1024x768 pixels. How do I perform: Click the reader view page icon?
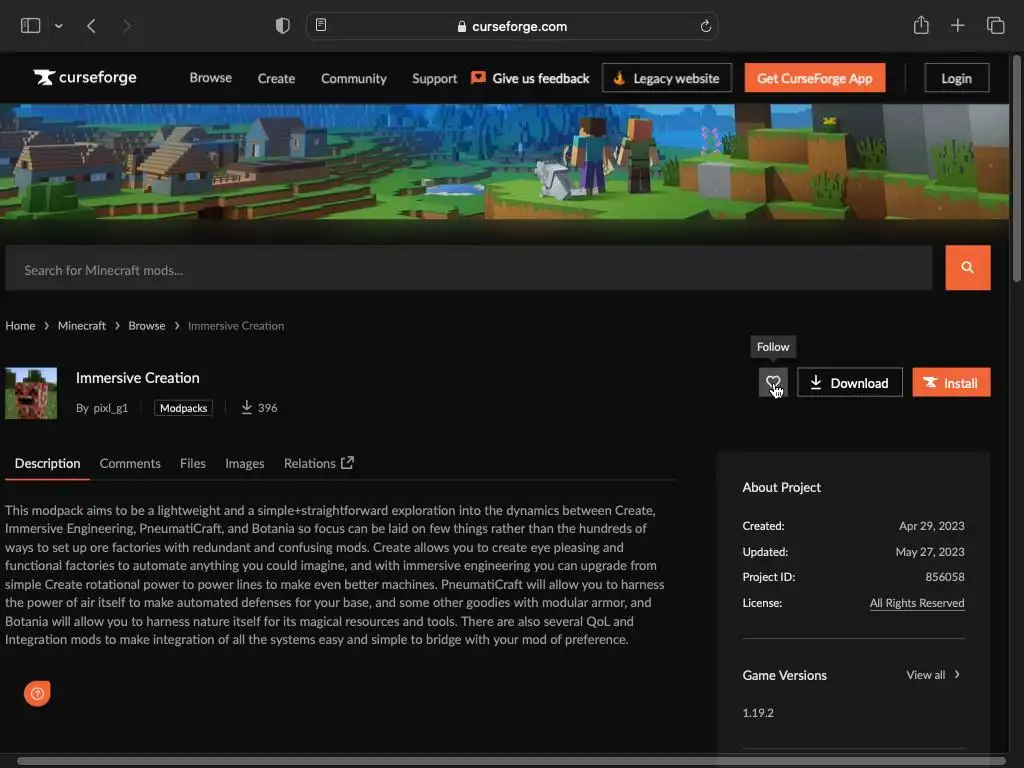(x=321, y=25)
